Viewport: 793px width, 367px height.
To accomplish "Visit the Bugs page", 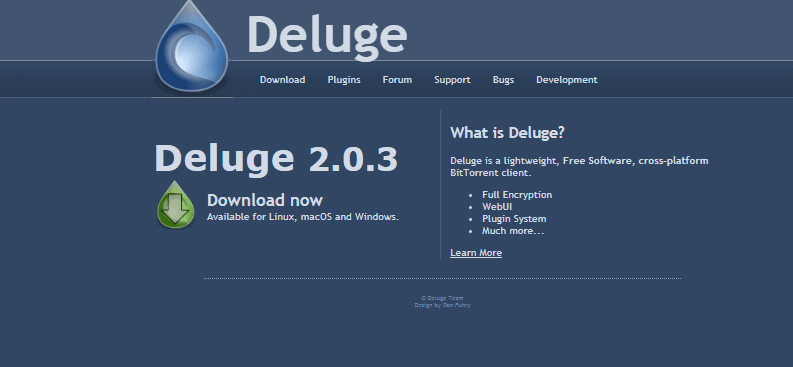I will tap(503, 80).
